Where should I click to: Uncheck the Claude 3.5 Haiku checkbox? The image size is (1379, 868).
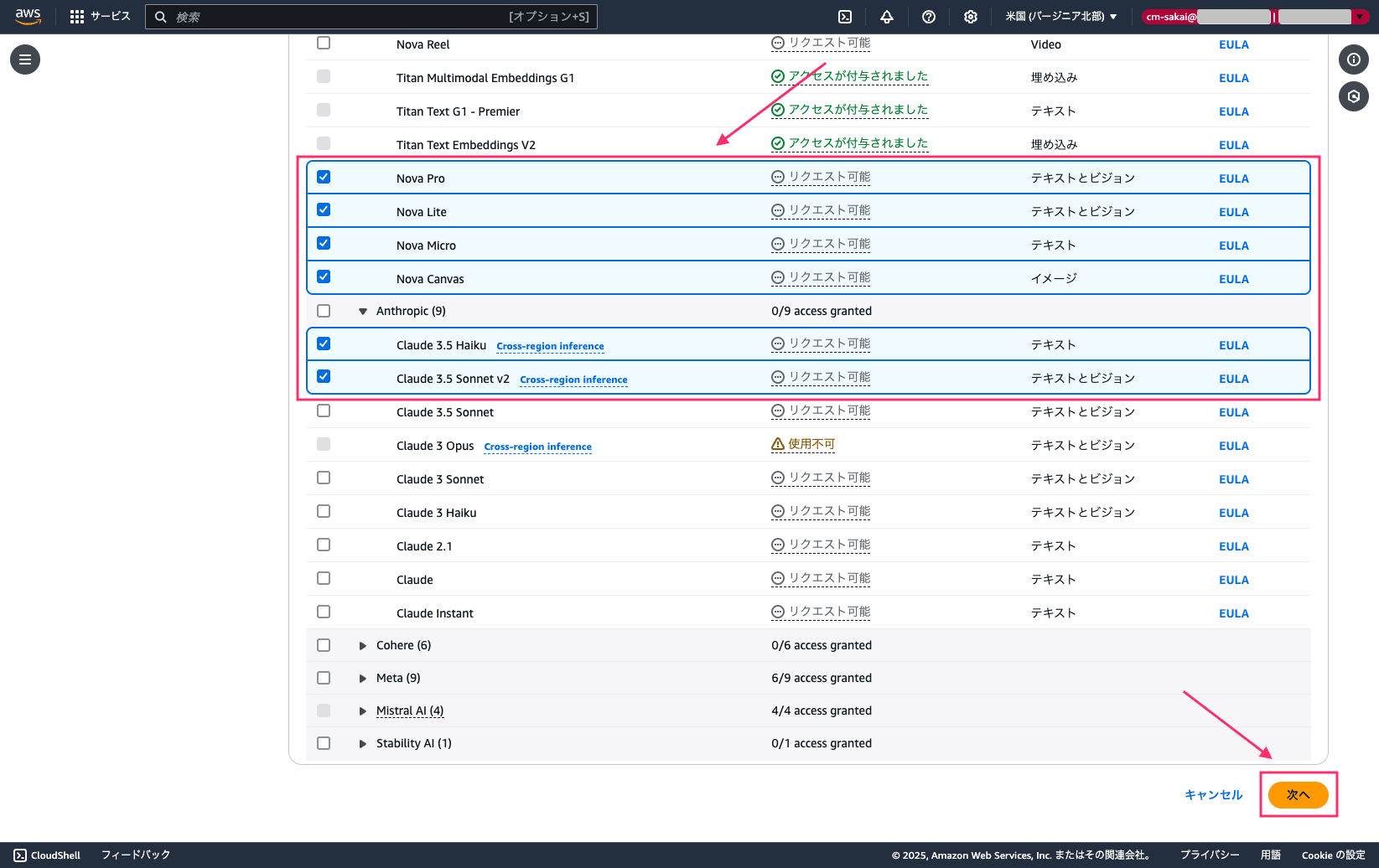324,344
